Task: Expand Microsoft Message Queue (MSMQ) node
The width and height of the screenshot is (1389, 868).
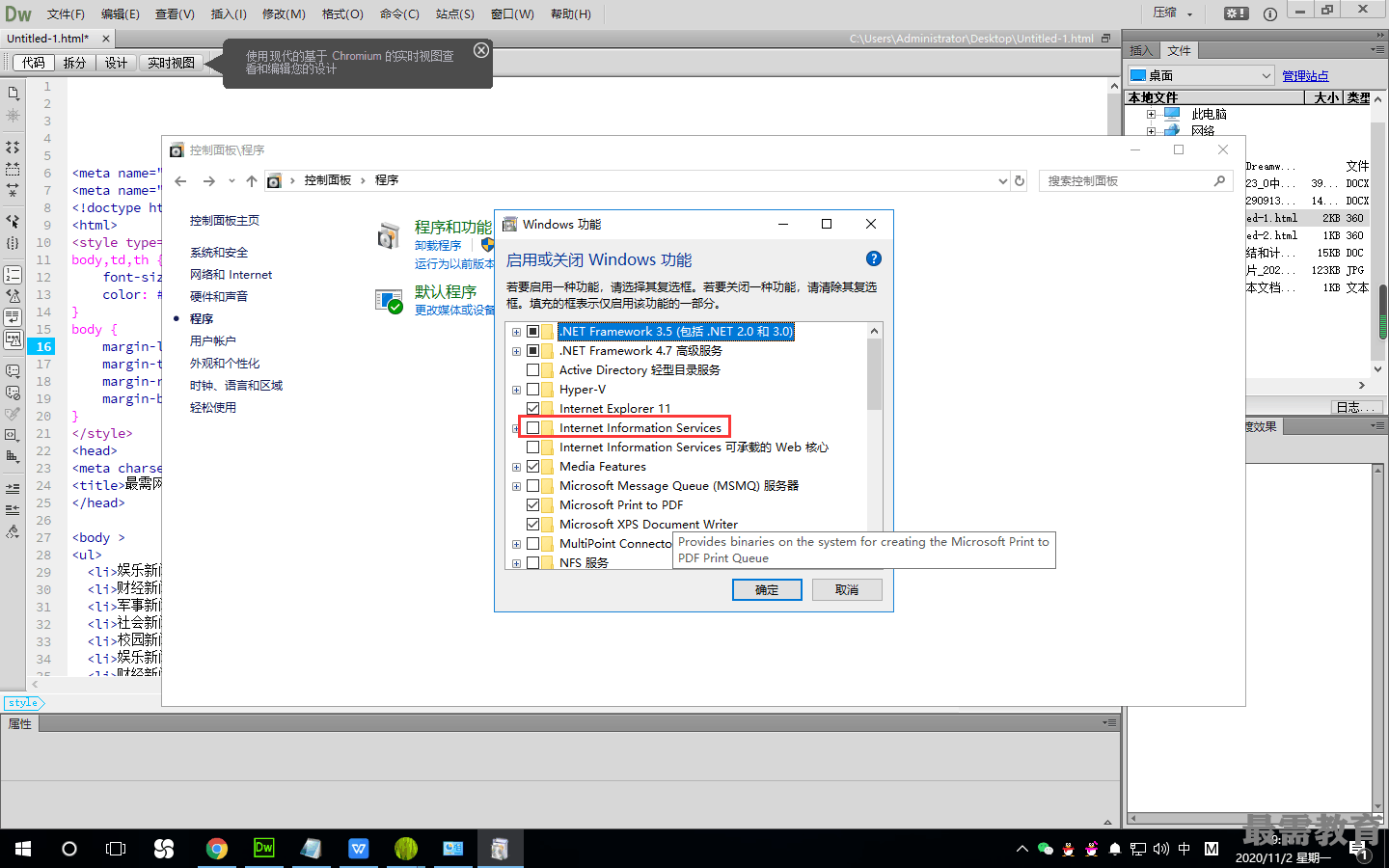Action: tap(516, 486)
